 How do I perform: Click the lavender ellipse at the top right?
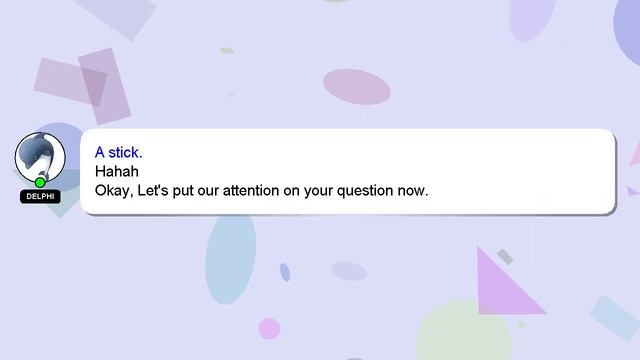coord(532,18)
